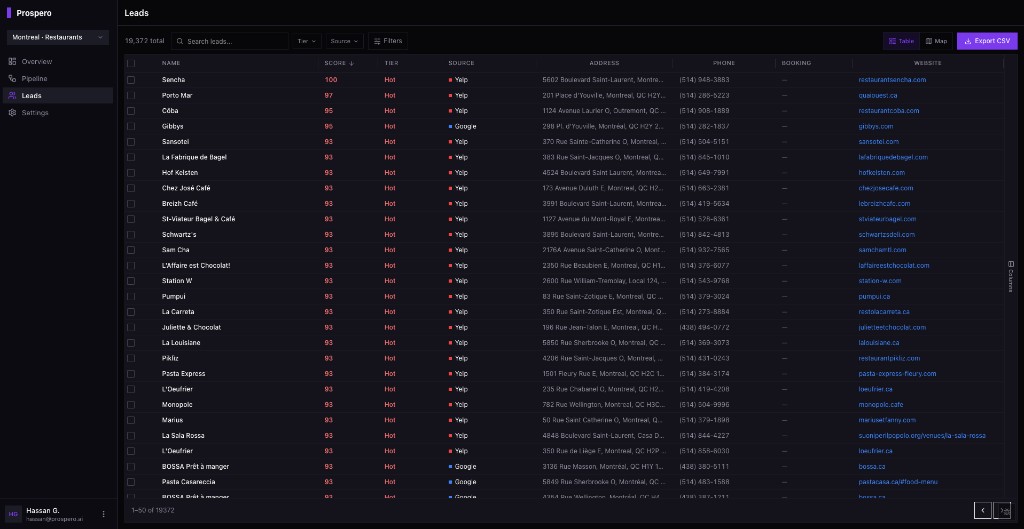Click the Hot tier label for Marius
The width and height of the screenshot is (1024, 529).
[x=390, y=420]
